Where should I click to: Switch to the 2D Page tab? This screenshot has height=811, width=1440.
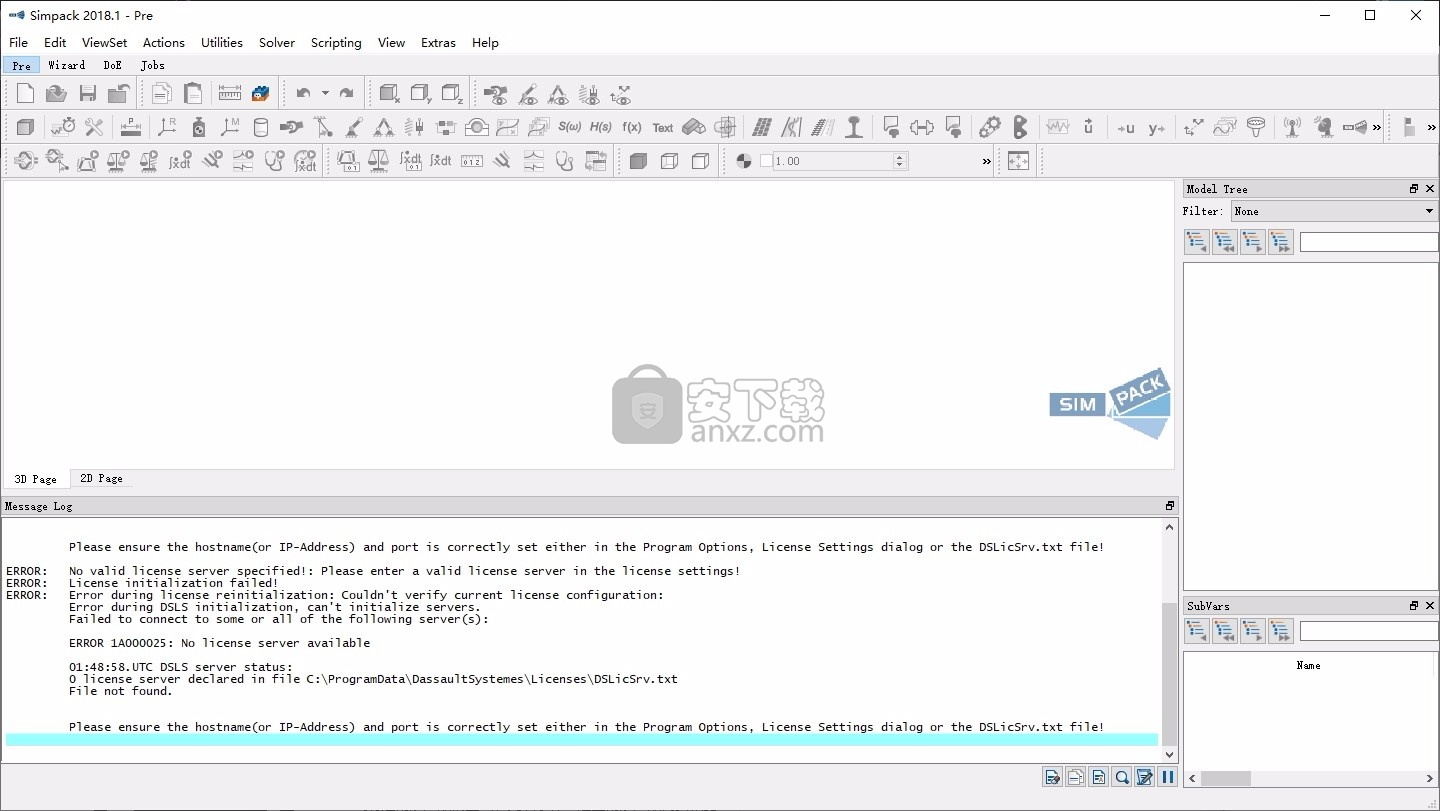(102, 479)
